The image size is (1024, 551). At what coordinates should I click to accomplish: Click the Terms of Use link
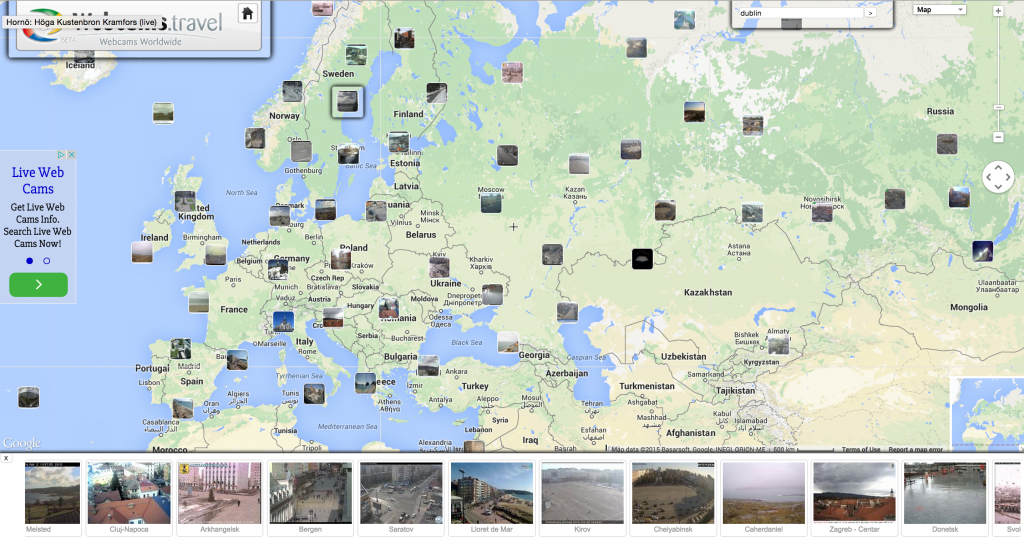tap(861, 449)
